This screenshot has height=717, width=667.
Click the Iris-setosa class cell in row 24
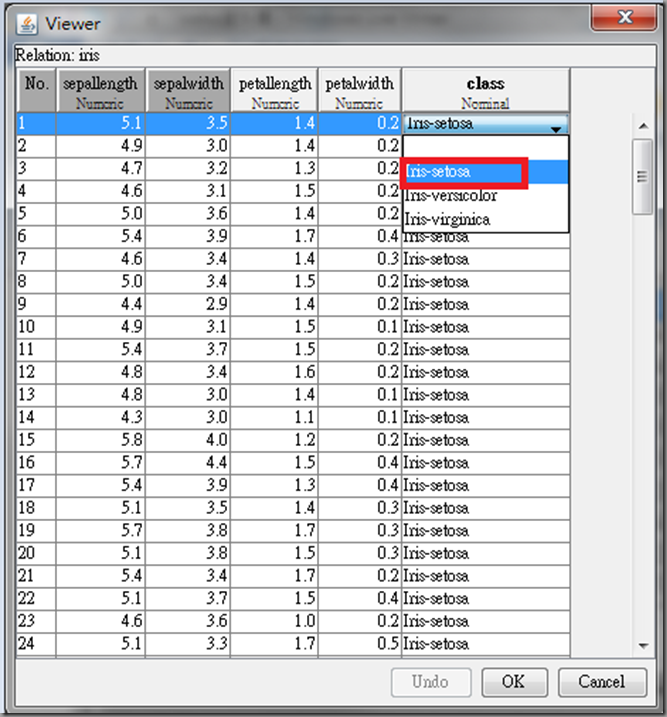[x=486, y=644]
